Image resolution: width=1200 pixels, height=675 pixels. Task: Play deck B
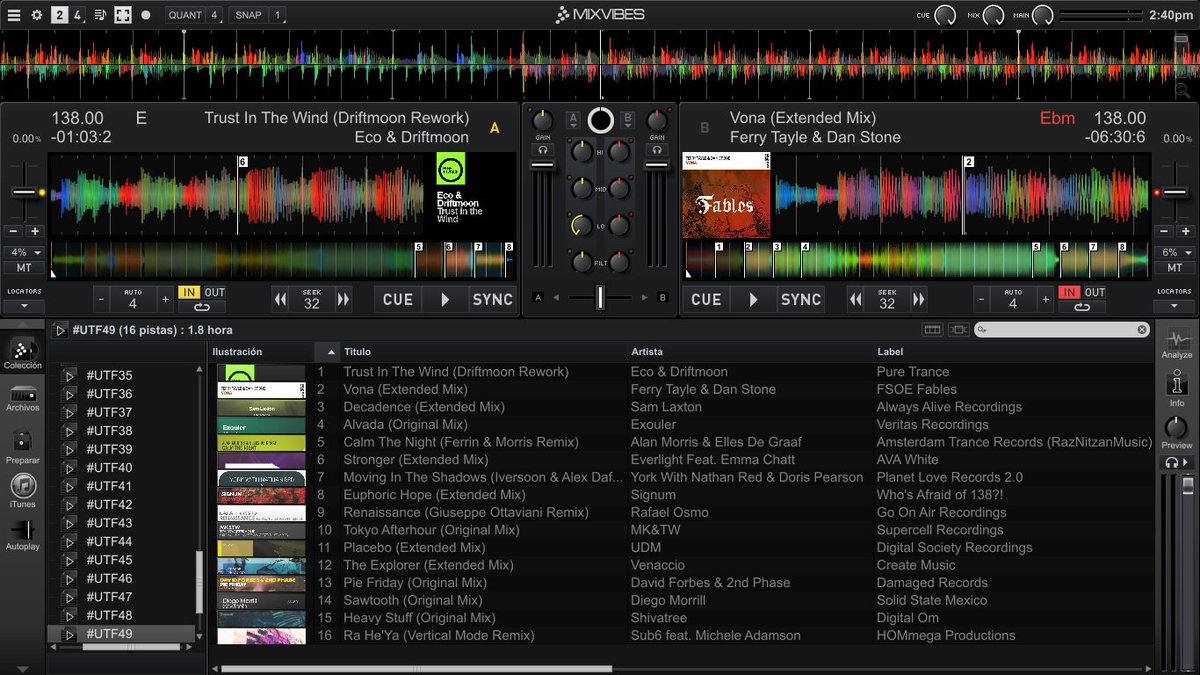click(753, 299)
